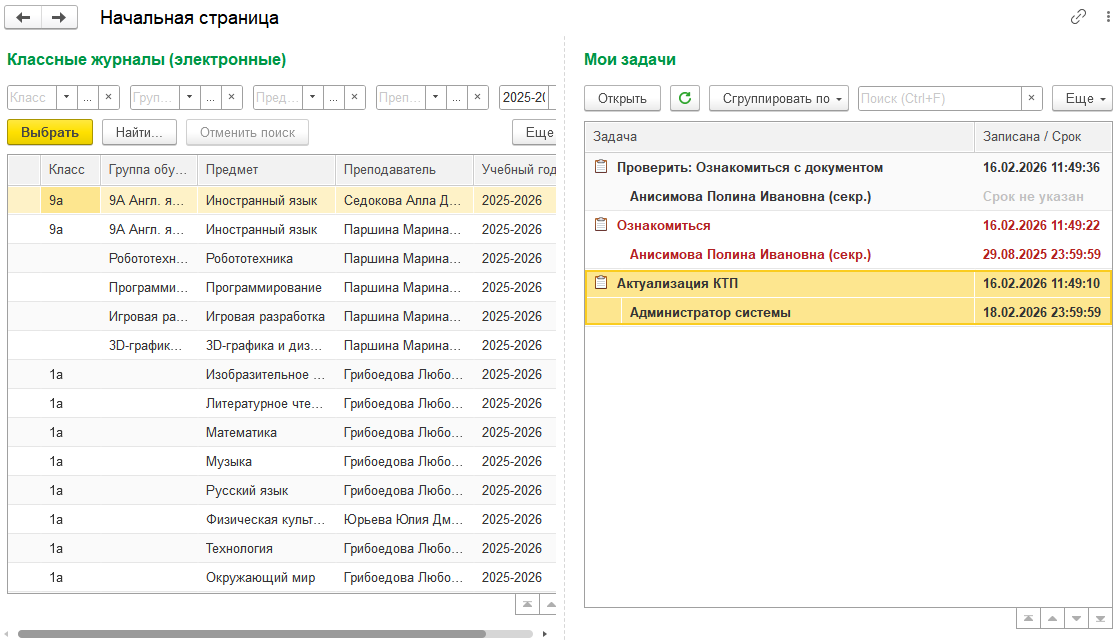Click the journals horizontal scrollbar
Viewport: 1118px width, 640px height.
pos(250,633)
